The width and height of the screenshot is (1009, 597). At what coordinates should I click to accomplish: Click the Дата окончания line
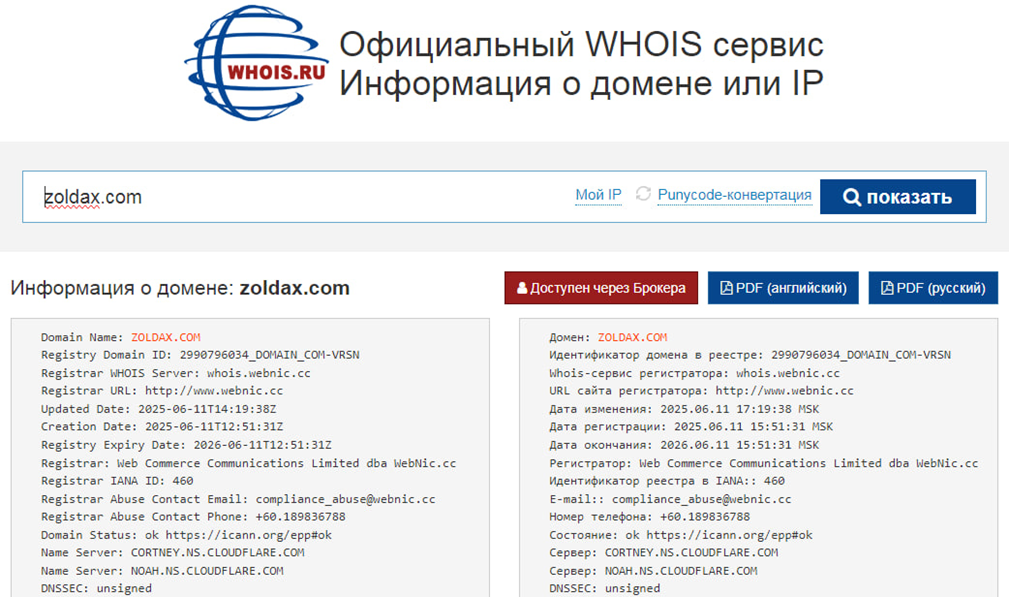coord(684,445)
